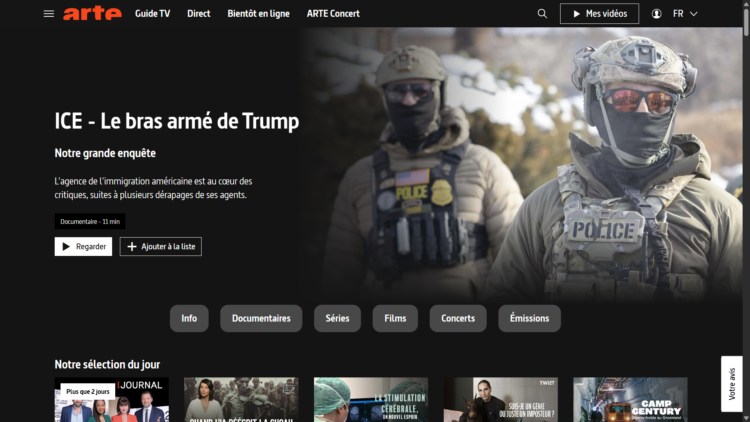Open the hamburger menu icon
750x422 pixels.
[49, 14]
